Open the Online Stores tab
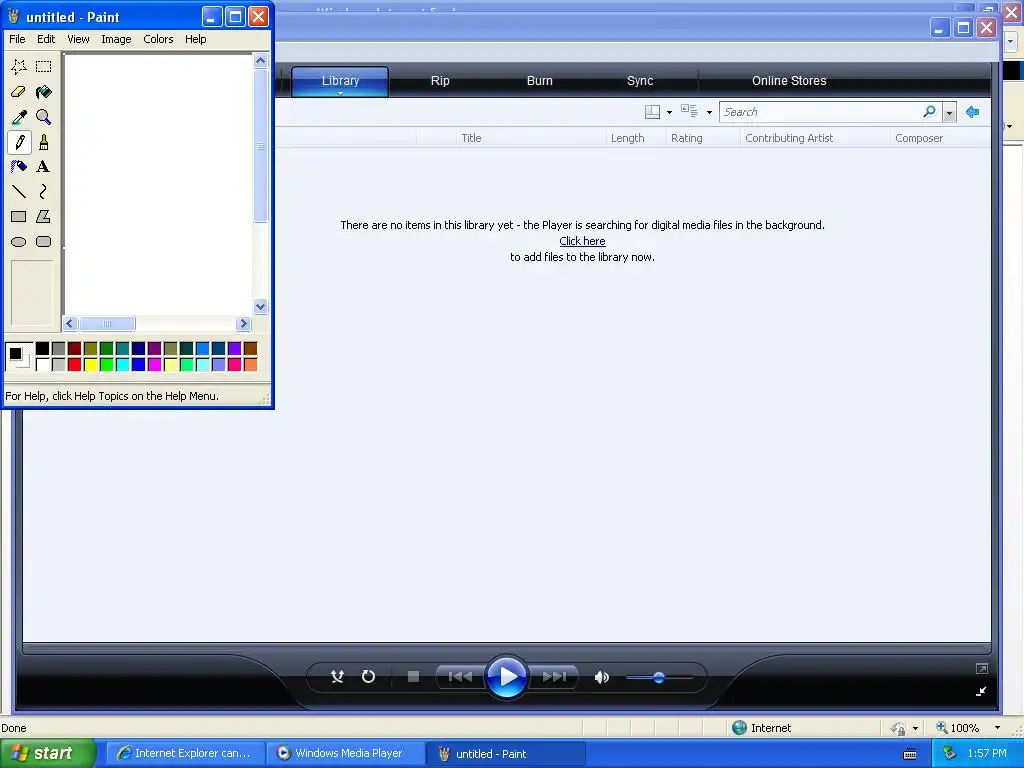 789,81
